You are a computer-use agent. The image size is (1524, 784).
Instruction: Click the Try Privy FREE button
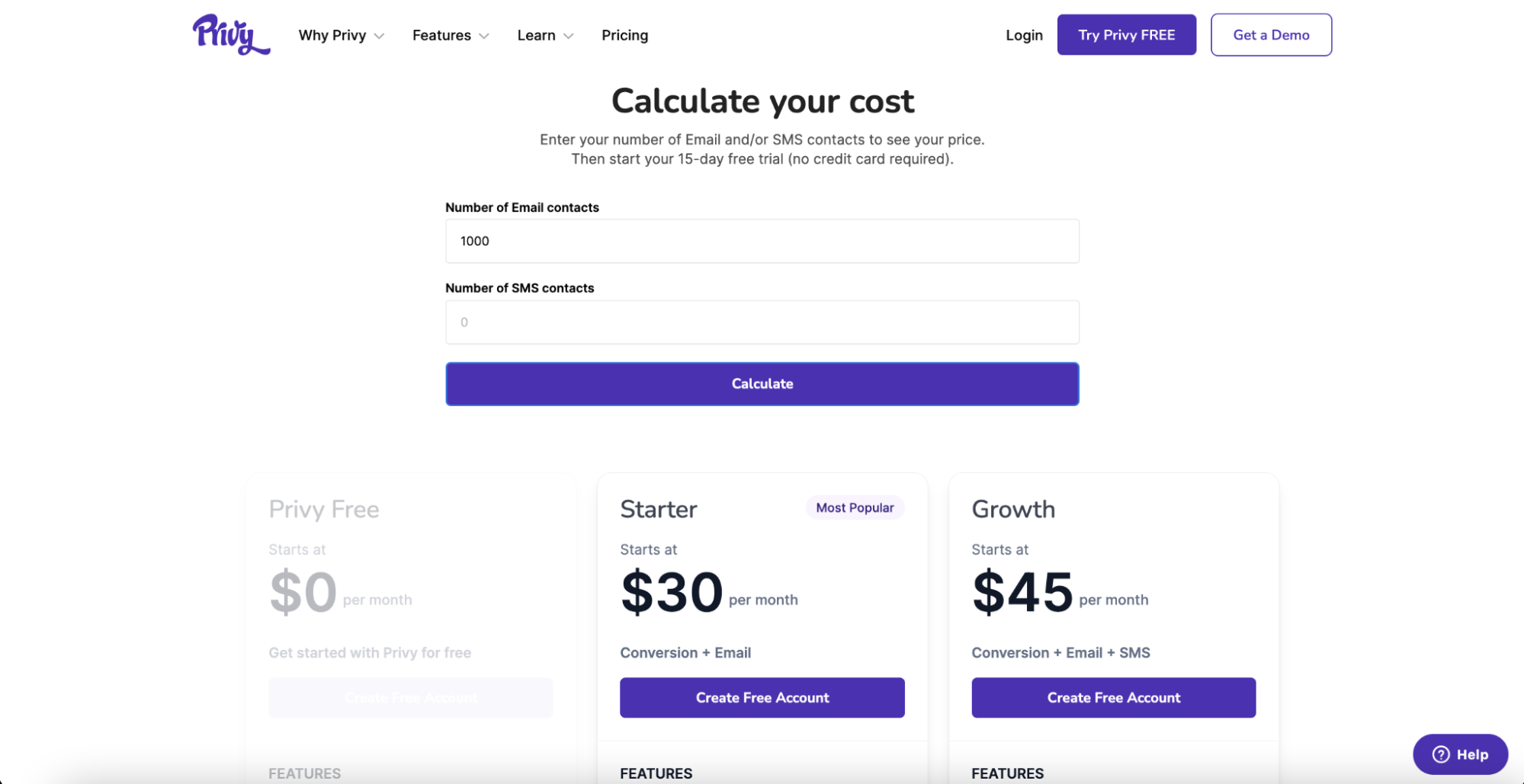pyautogui.click(x=1126, y=34)
